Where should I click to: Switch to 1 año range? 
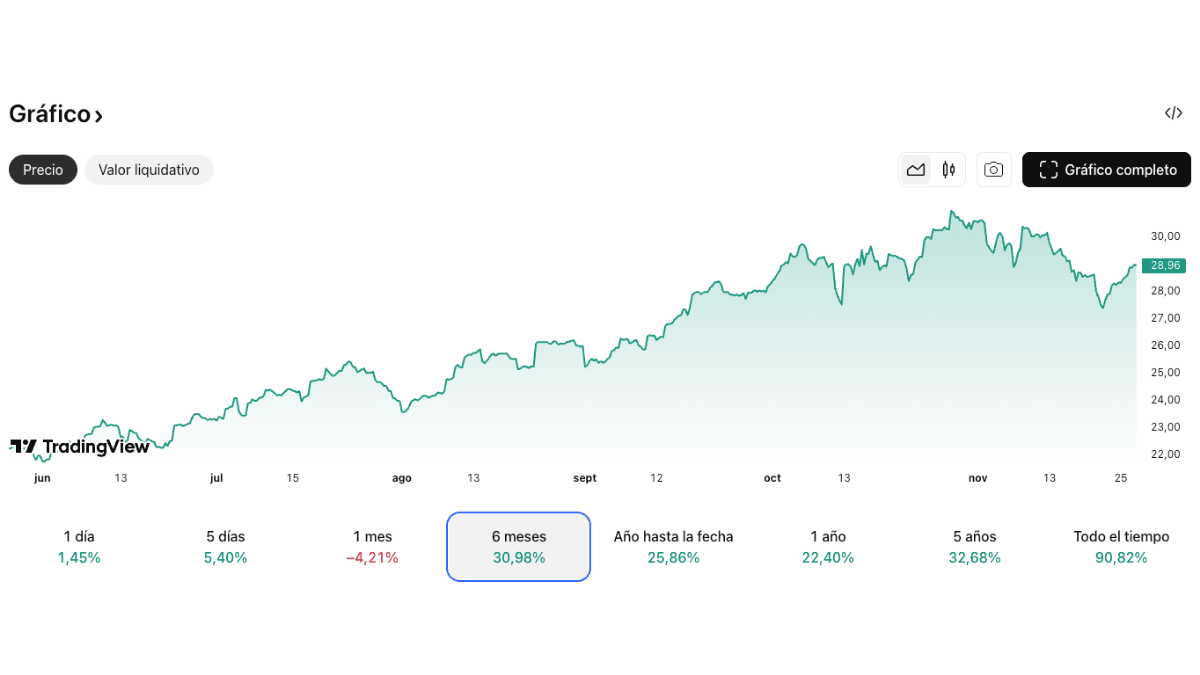tap(828, 547)
